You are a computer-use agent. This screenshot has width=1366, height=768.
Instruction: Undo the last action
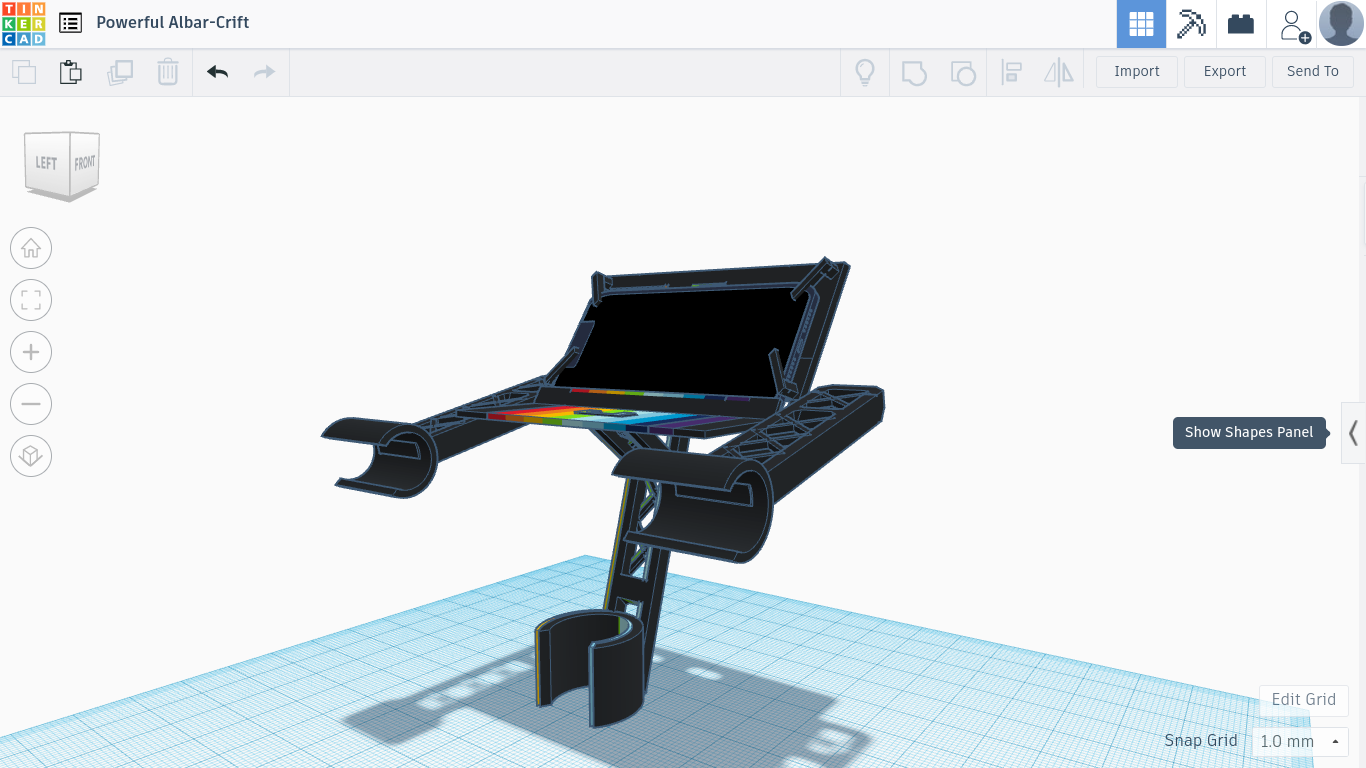tap(218, 72)
